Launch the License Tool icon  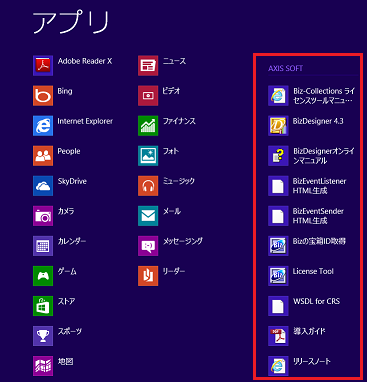tap(278, 276)
